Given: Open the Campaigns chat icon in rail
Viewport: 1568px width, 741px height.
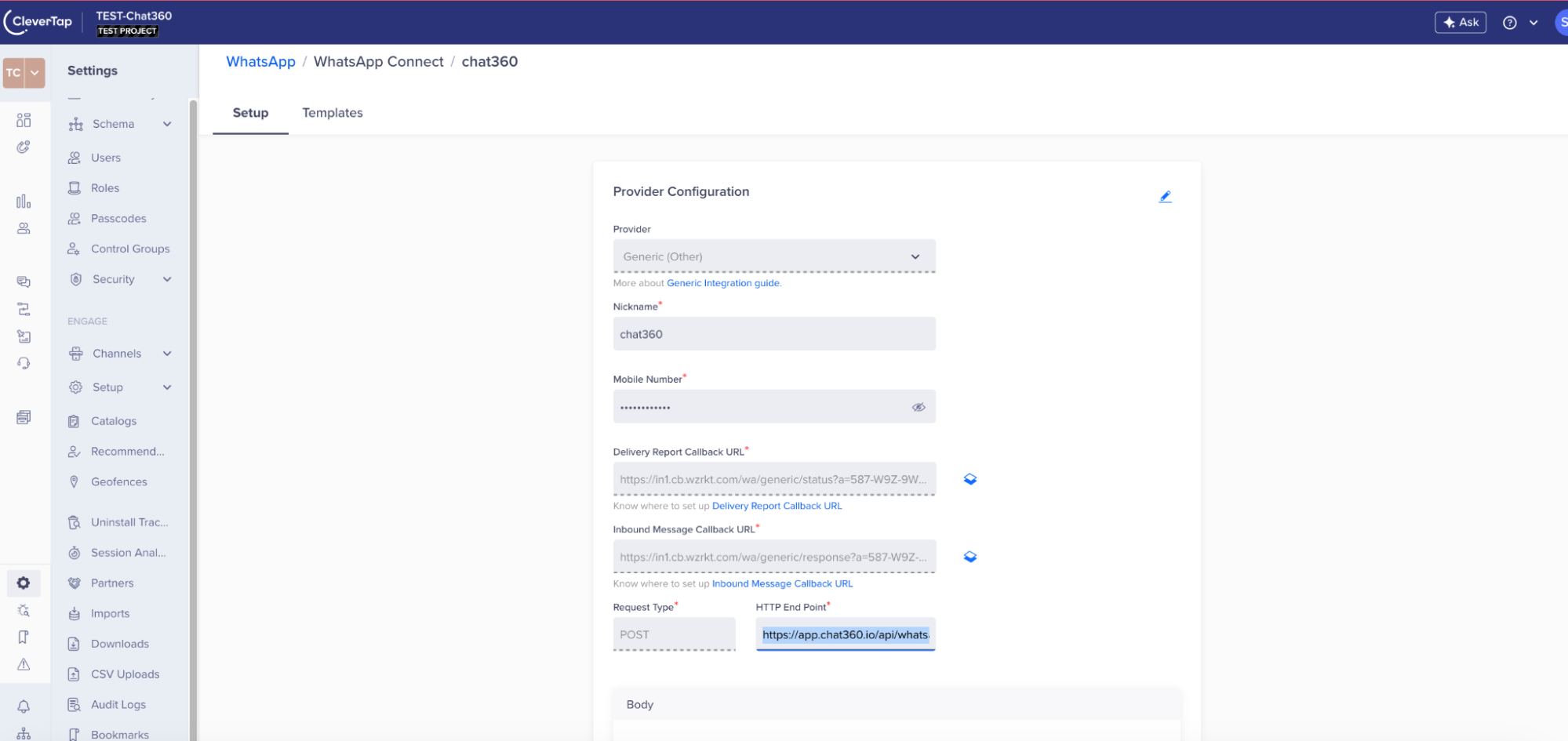Looking at the screenshot, I should pyautogui.click(x=24, y=282).
